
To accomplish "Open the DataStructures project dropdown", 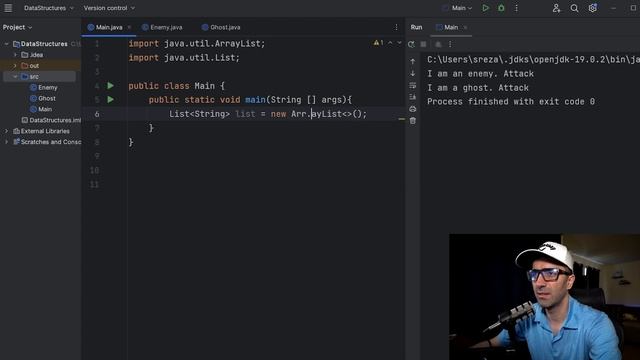I will coord(49,8).
